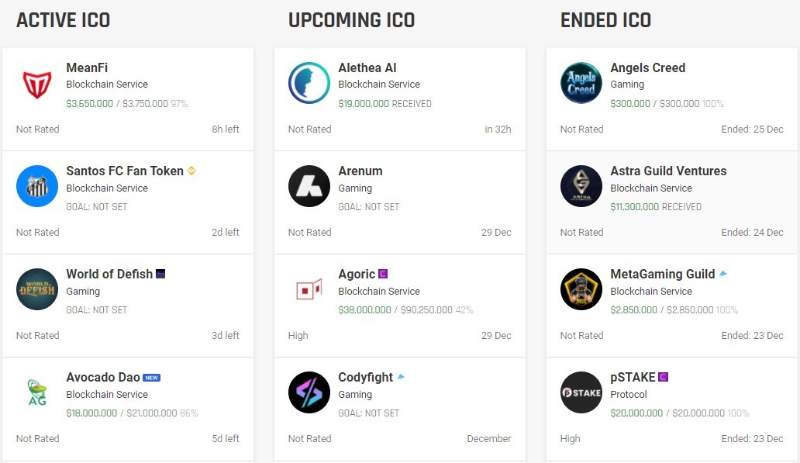Click the MetaGaming Guild helmet logo

coord(581,289)
